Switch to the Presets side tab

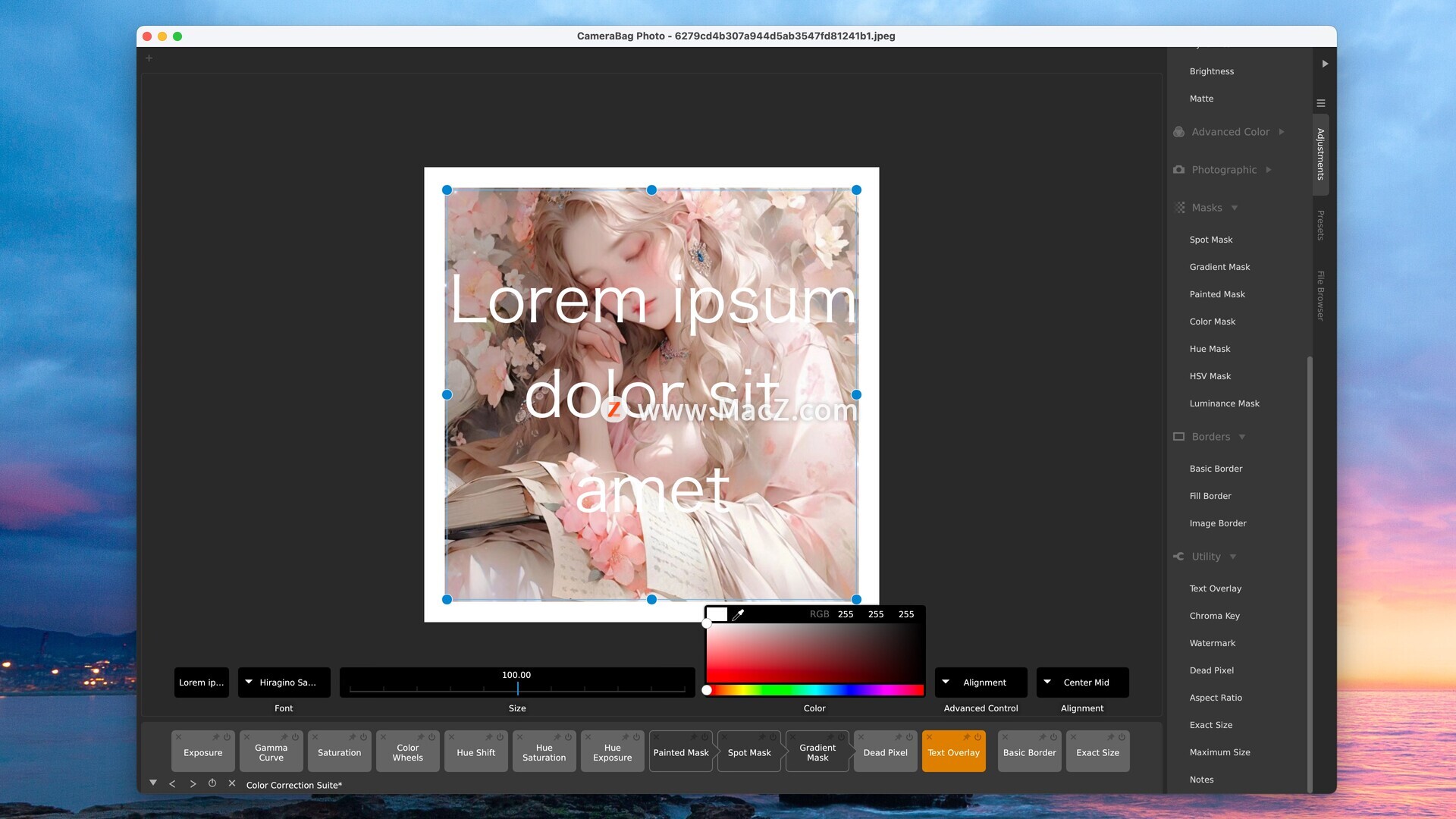(x=1320, y=225)
